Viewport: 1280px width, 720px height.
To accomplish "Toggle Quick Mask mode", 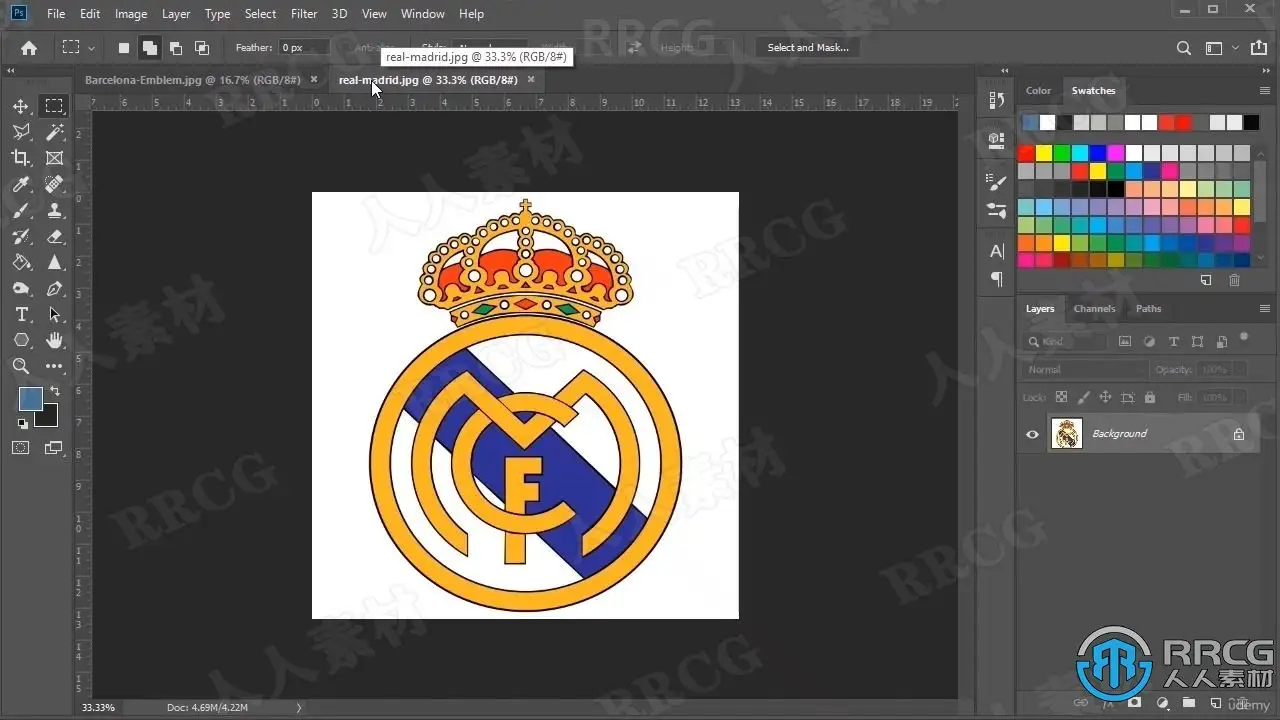I will (21, 448).
